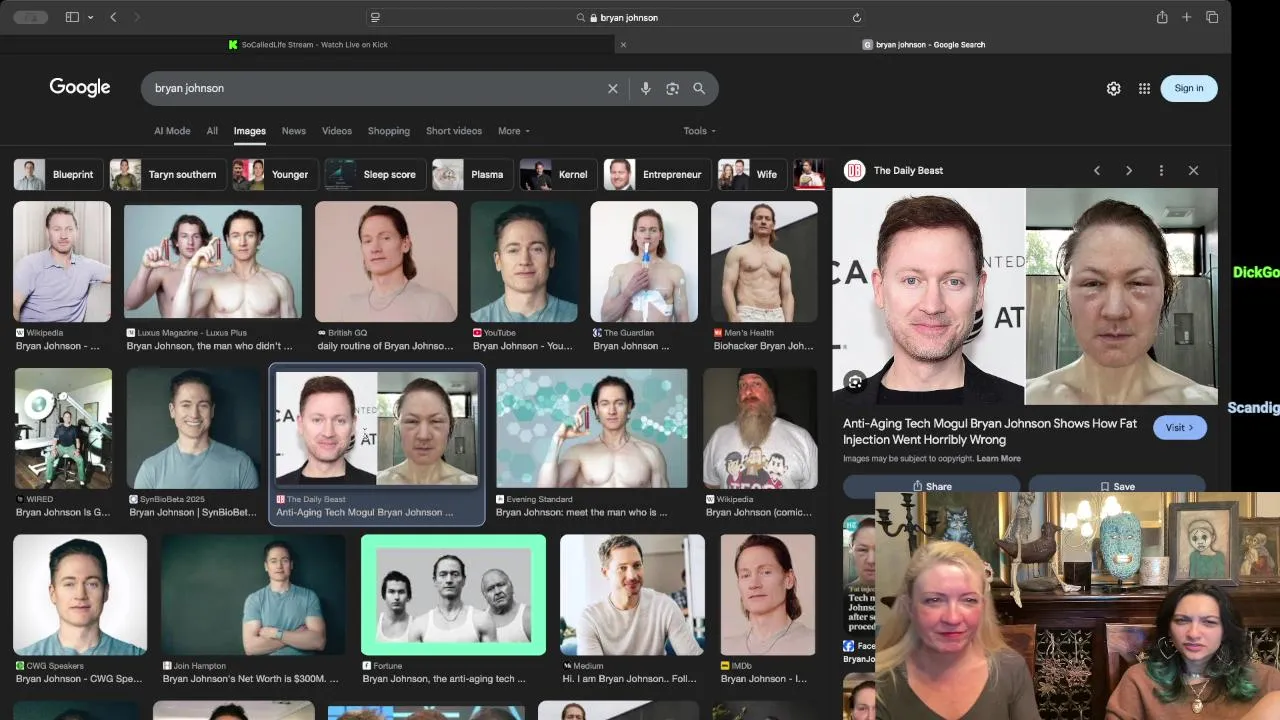The width and height of the screenshot is (1280, 720).
Task: Open the Join Hampton net worth image
Action: point(254,595)
